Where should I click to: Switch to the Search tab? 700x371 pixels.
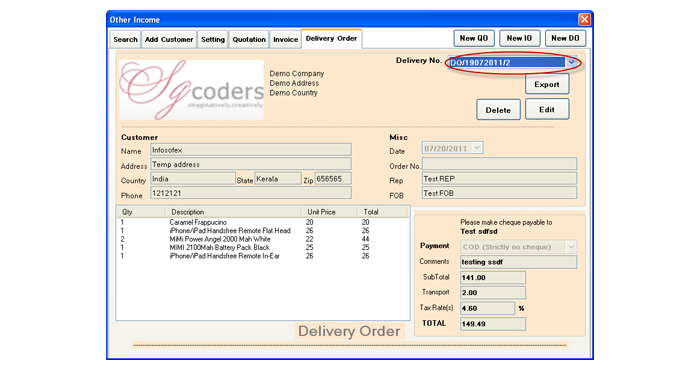point(125,39)
